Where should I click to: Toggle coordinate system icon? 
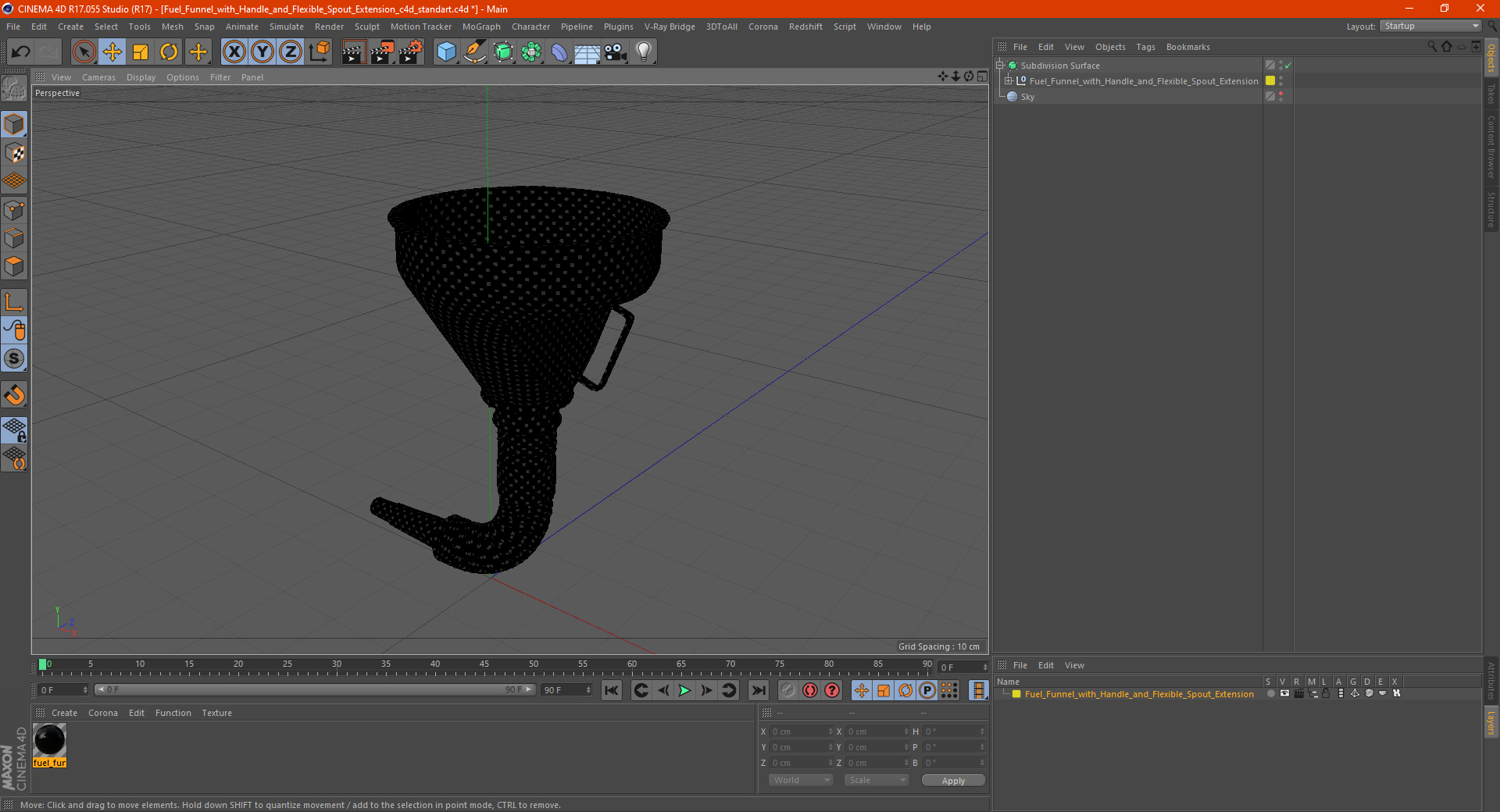pos(319,52)
